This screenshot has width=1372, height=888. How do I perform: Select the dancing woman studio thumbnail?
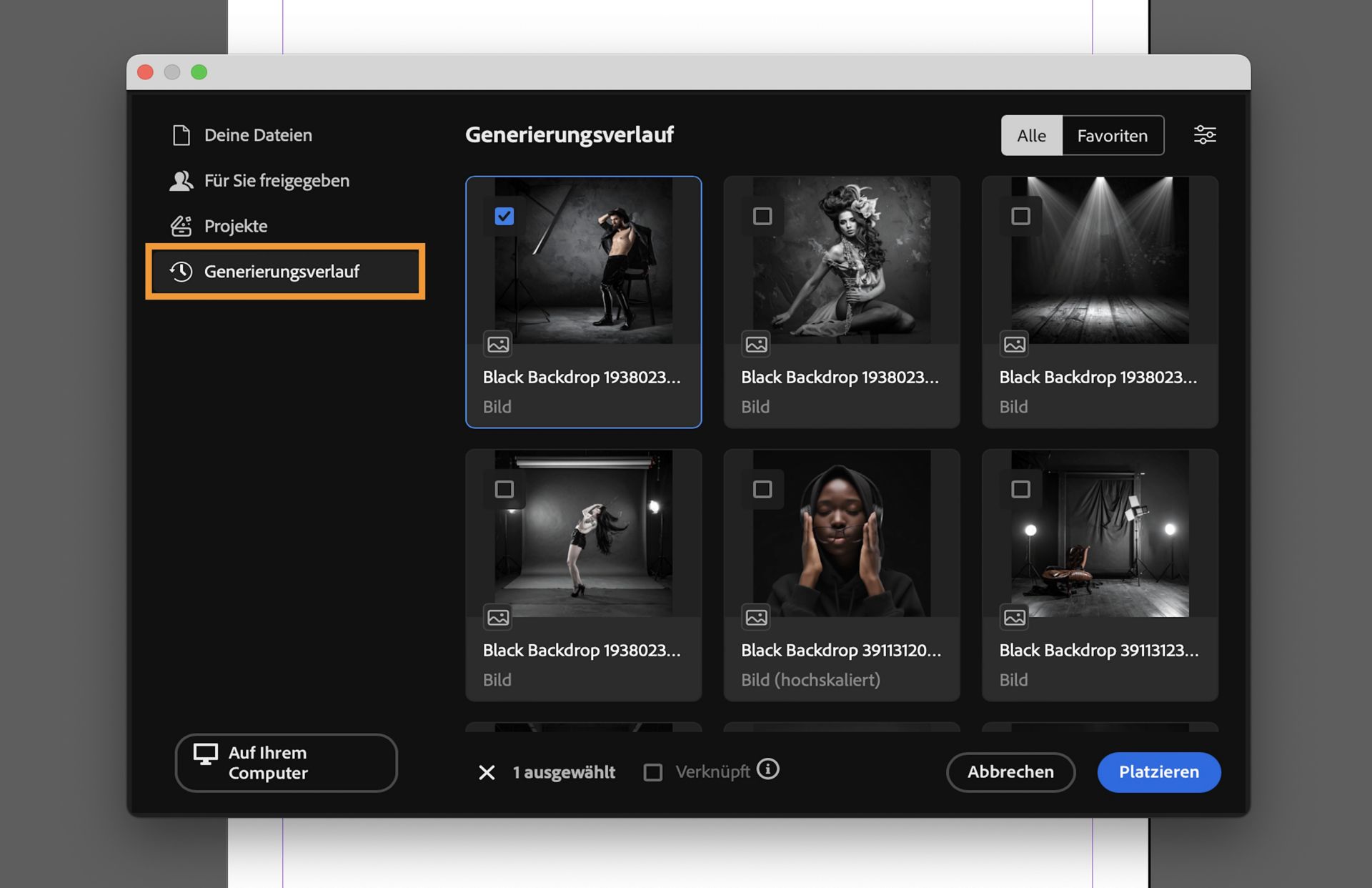pyautogui.click(x=583, y=533)
